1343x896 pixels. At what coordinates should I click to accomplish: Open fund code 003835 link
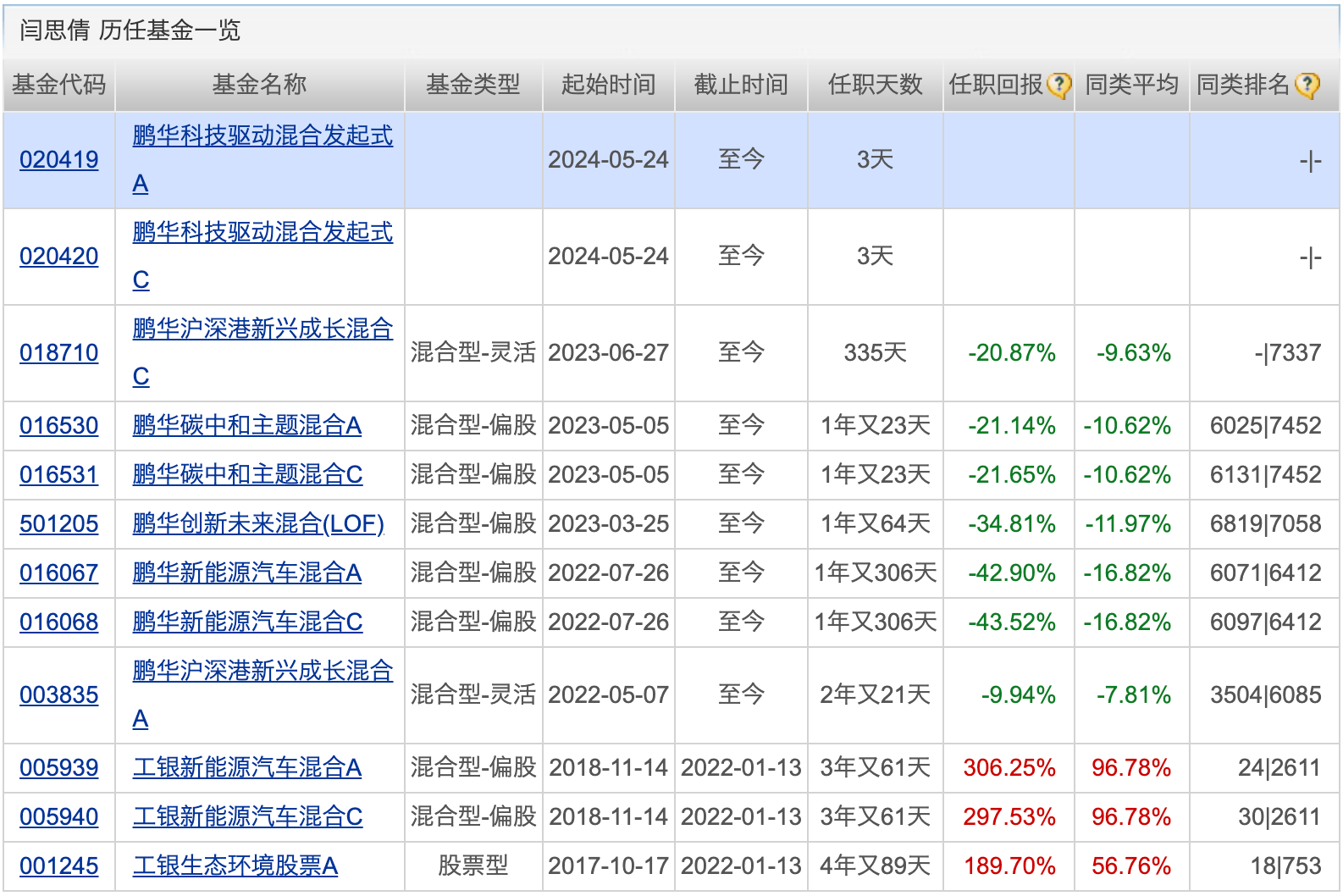click(x=59, y=694)
